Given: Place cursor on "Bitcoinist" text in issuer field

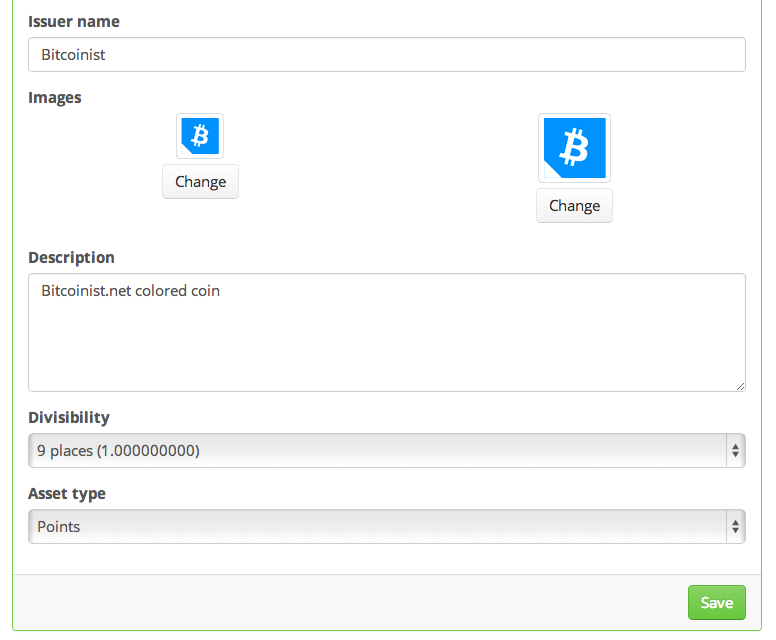Looking at the screenshot, I should point(73,55).
